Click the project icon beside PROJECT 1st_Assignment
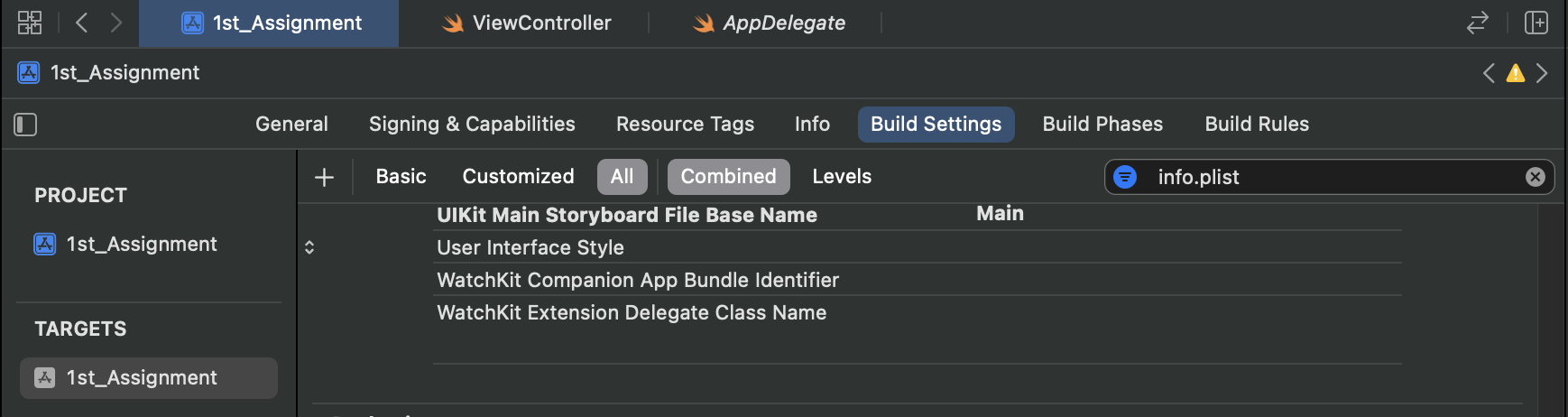 (45, 245)
